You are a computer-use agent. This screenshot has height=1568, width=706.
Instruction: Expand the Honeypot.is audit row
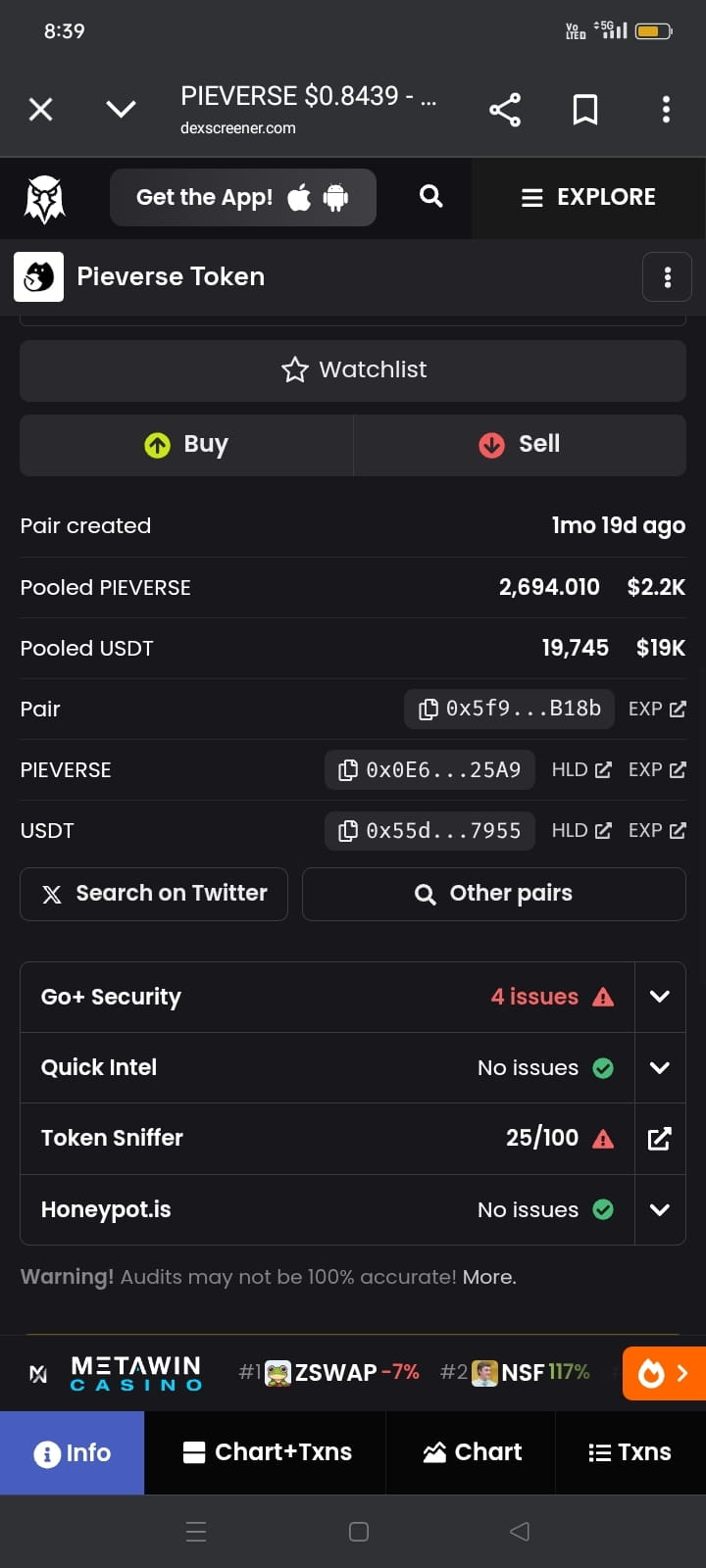click(x=660, y=1210)
